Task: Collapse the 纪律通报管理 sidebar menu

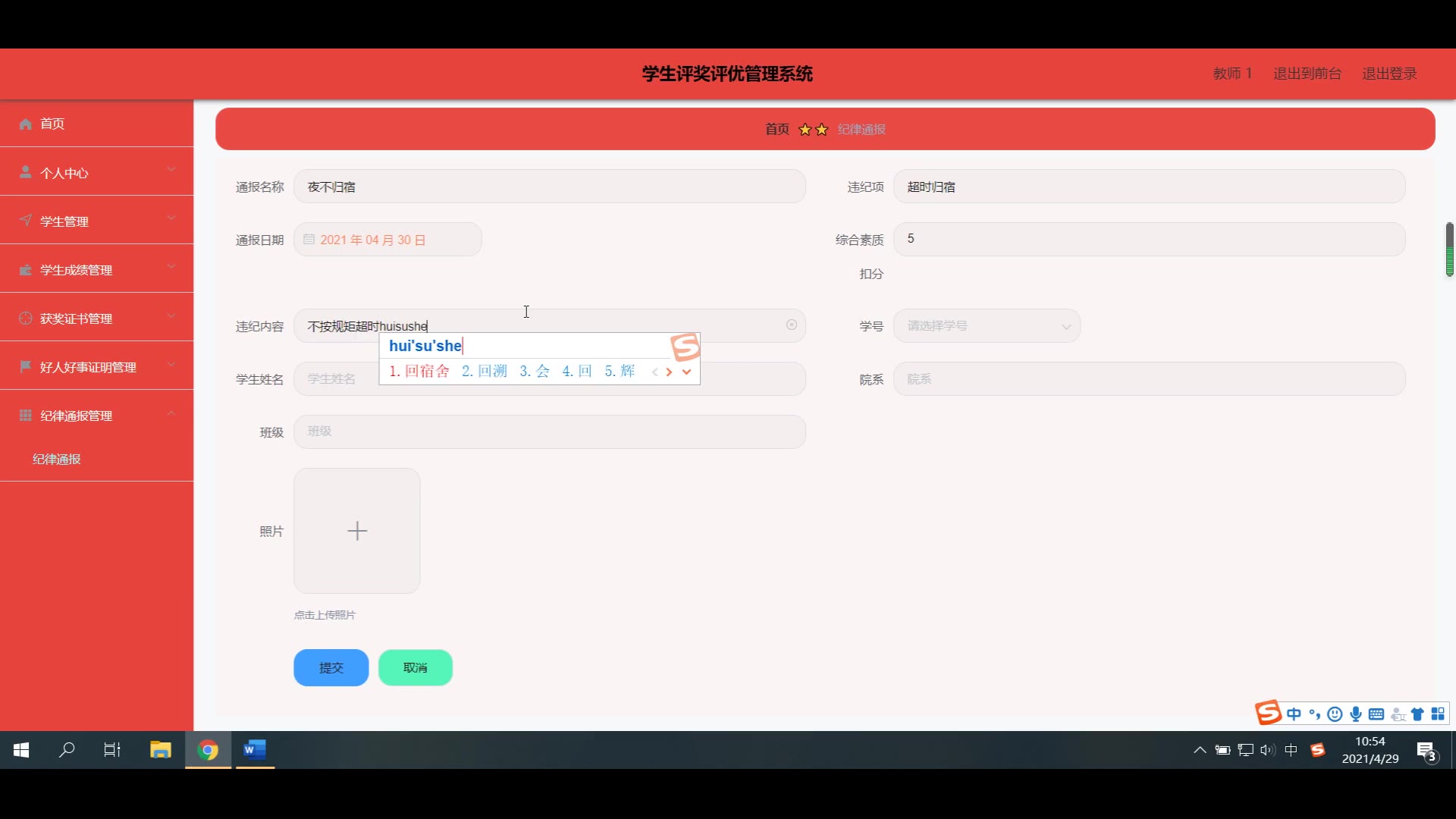Action: point(96,415)
